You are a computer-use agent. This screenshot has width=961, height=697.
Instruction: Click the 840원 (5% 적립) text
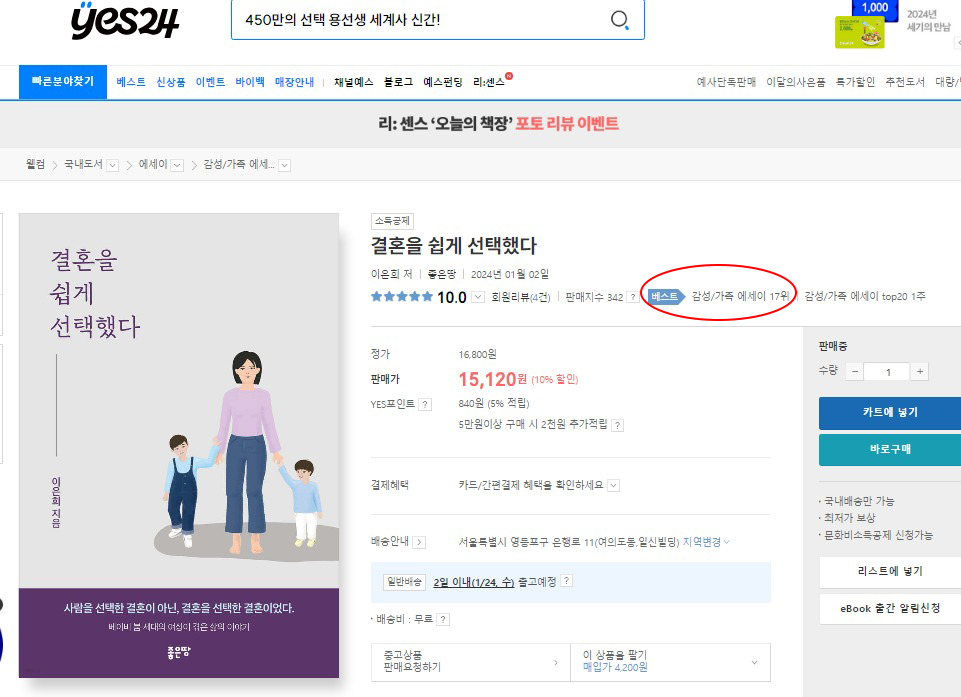[494, 403]
